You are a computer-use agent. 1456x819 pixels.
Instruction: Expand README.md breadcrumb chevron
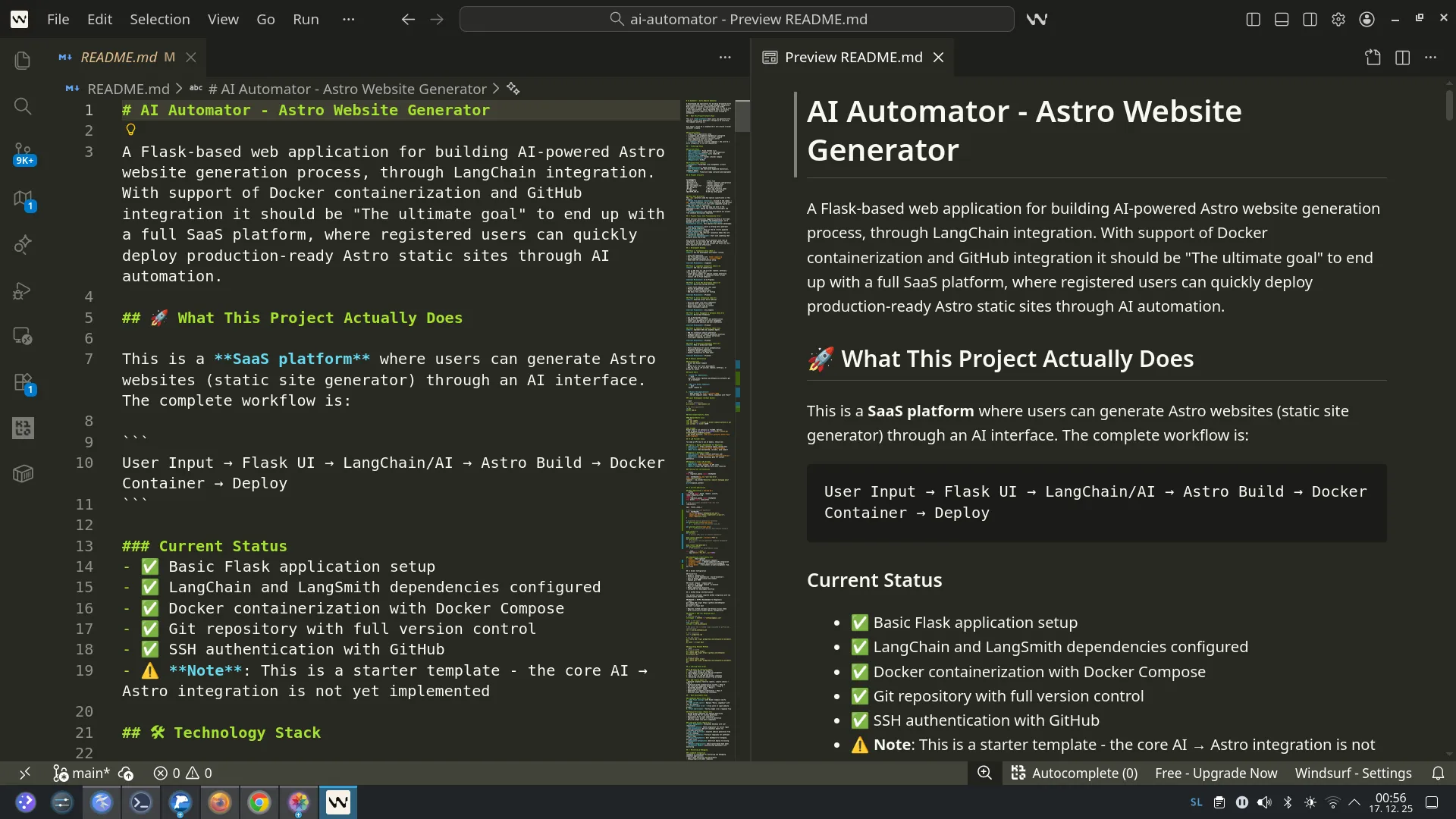179,89
